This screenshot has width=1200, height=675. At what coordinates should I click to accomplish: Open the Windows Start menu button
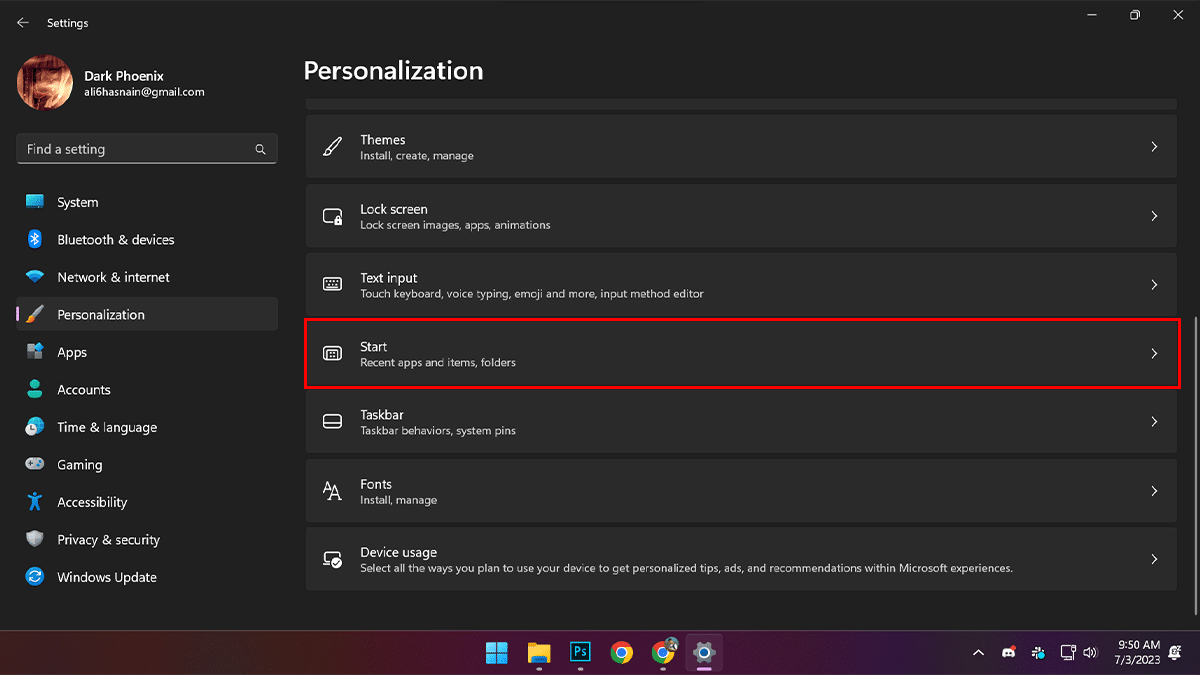point(496,653)
